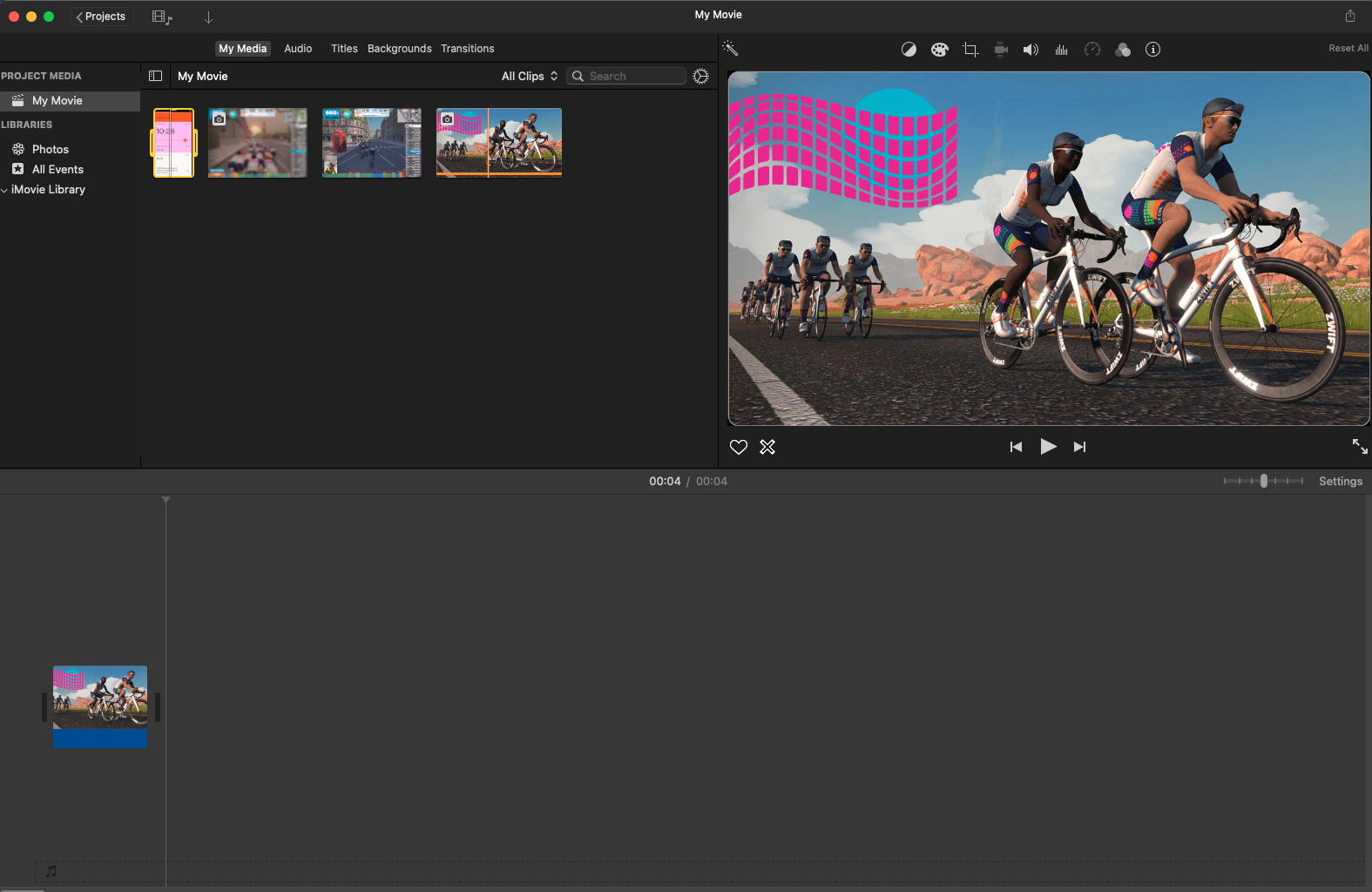Open the Volume adjustment tool
The image size is (1372, 892).
(1031, 50)
